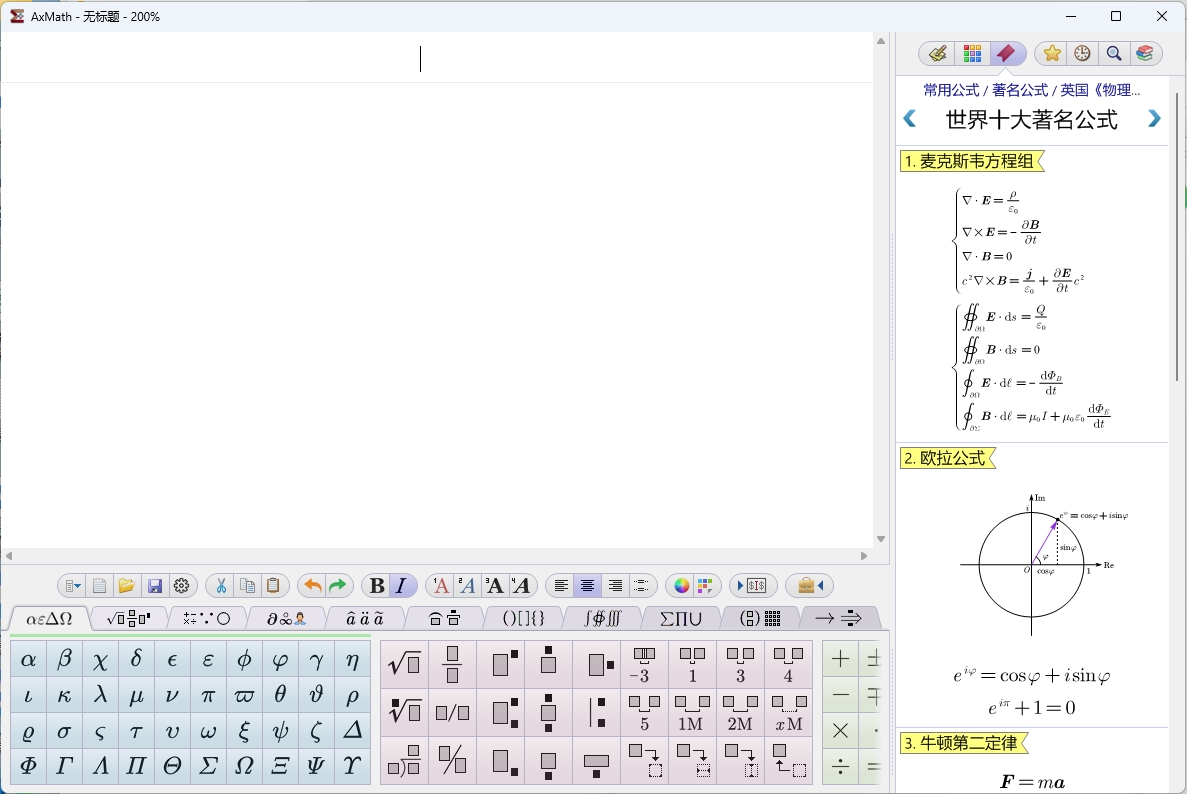Click the next-page chevron beside 世界十大著名公式
The width and height of the screenshot is (1187, 794).
(1155, 118)
